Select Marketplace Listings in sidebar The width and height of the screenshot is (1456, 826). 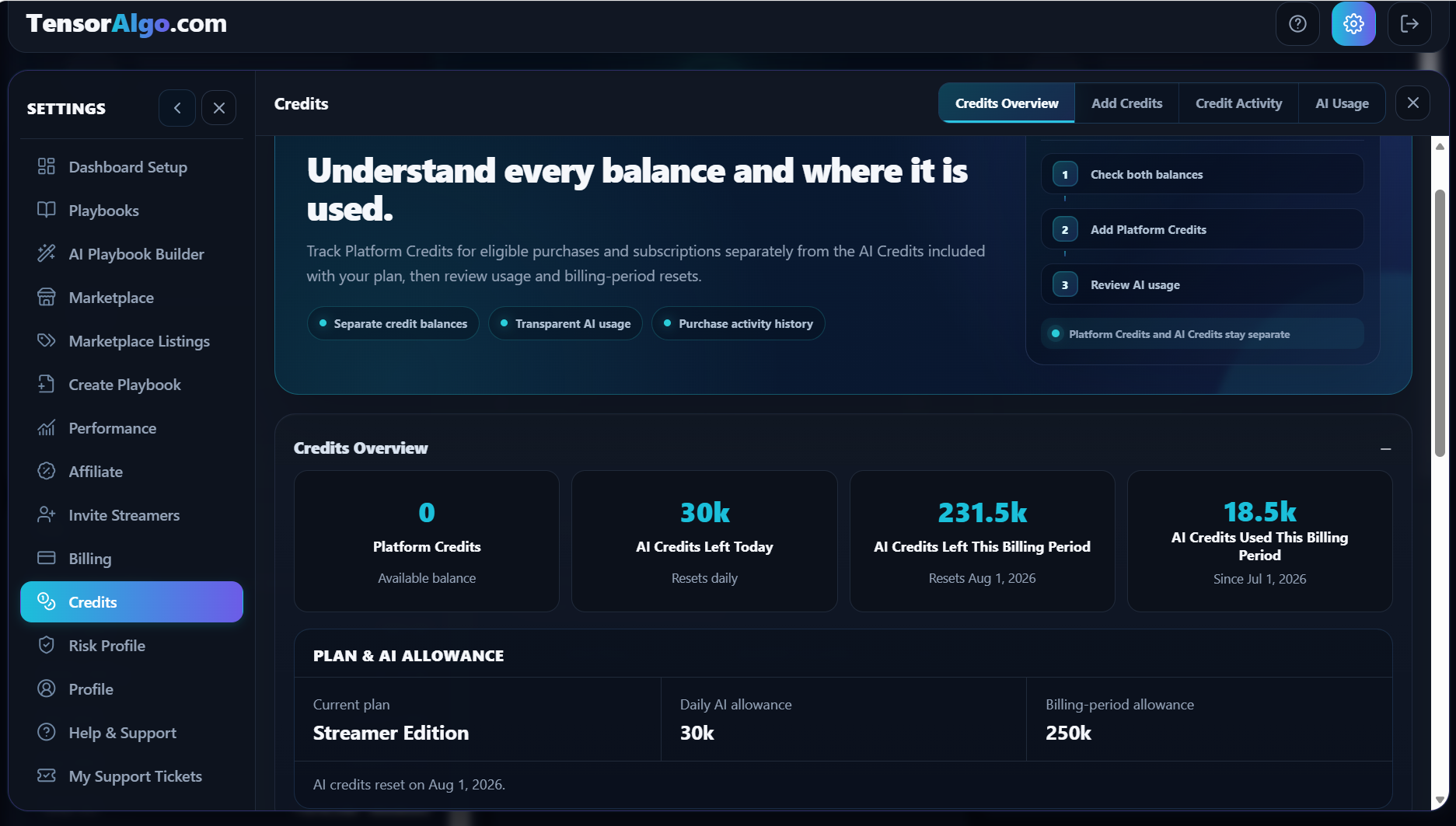point(131,341)
